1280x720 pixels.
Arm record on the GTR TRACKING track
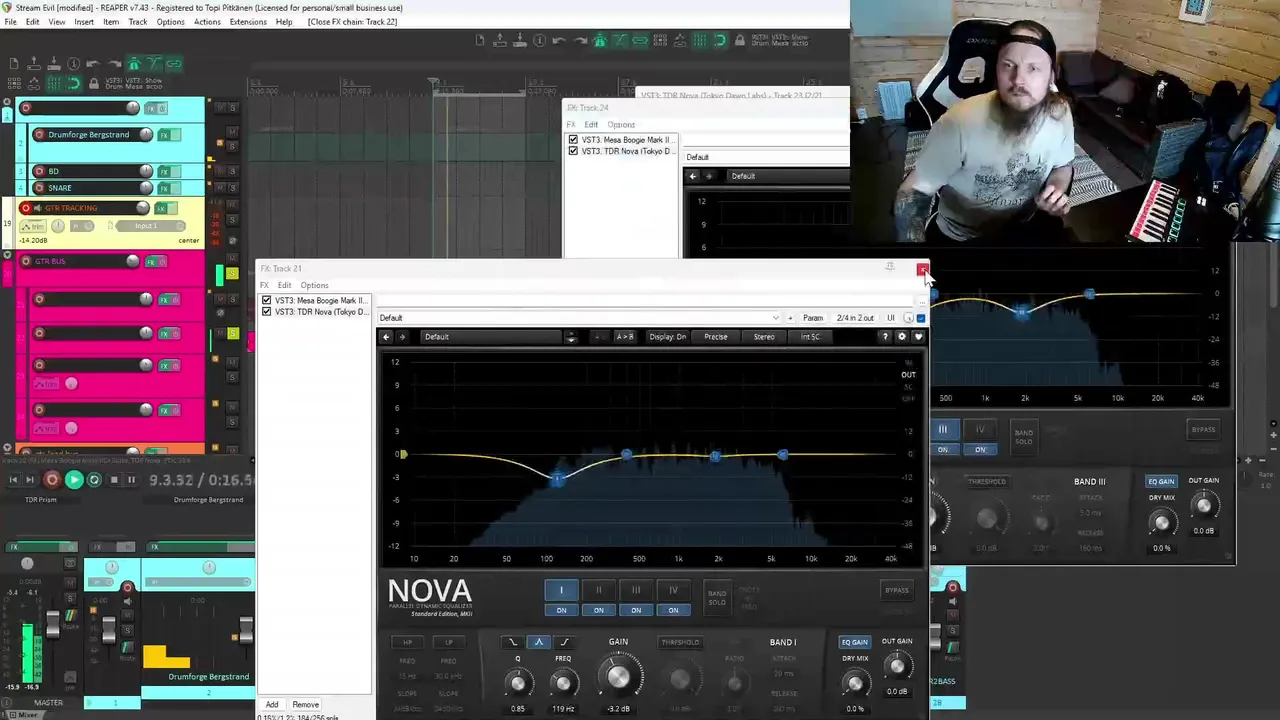pos(25,208)
